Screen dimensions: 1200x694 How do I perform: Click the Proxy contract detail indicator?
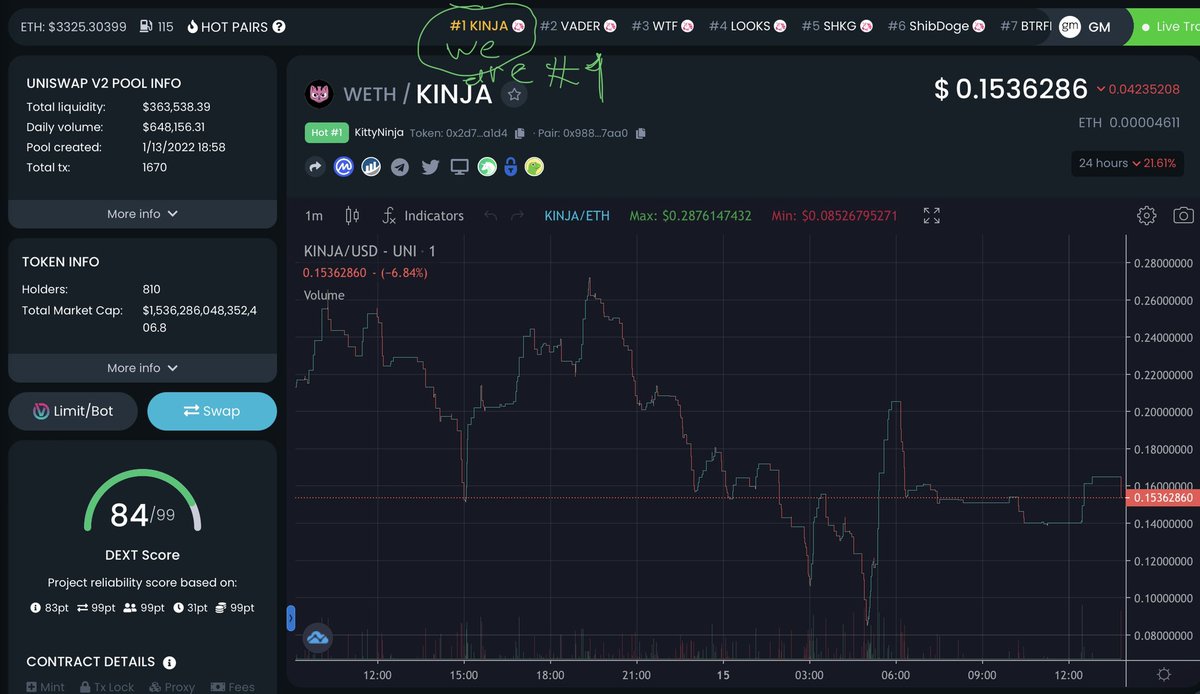[173, 687]
